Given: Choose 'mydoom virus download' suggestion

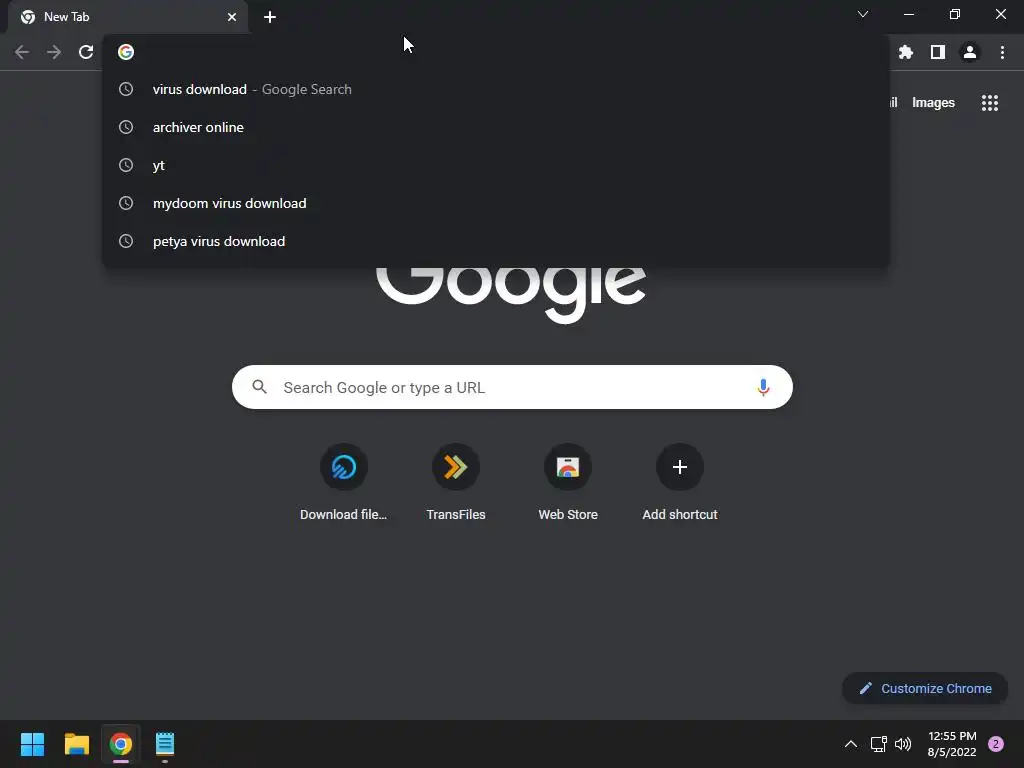Looking at the screenshot, I should [496, 203].
